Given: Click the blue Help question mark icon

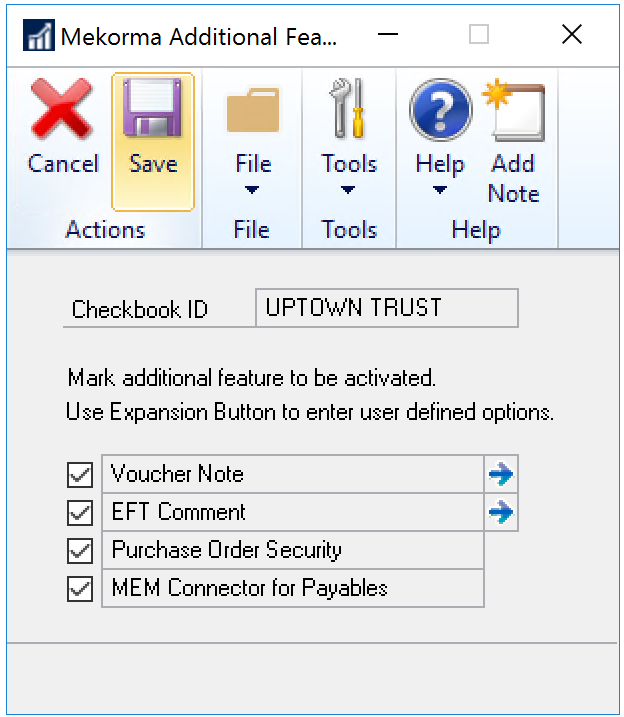Looking at the screenshot, I should coord(440,111).
